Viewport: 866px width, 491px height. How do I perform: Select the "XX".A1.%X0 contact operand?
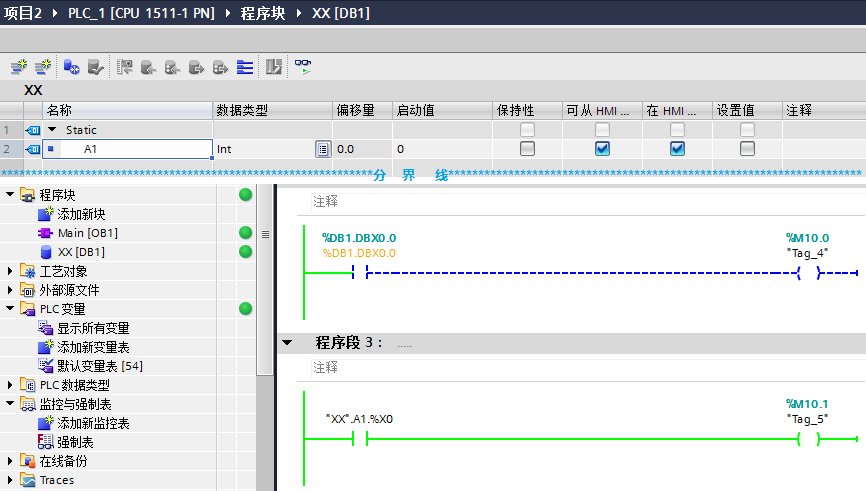tap(359, 419)
